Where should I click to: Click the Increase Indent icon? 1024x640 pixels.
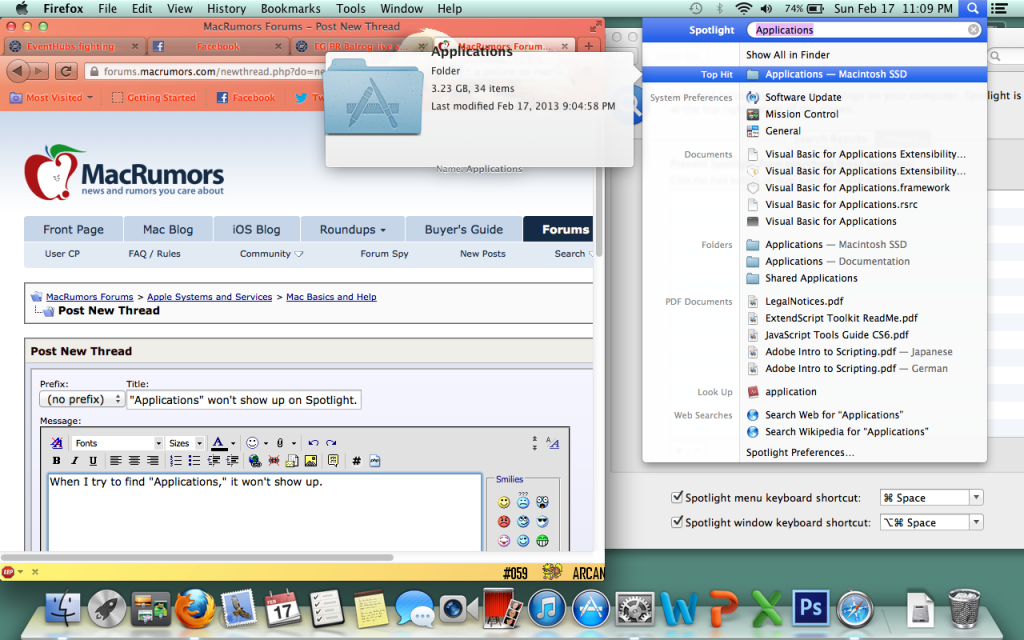232,461
